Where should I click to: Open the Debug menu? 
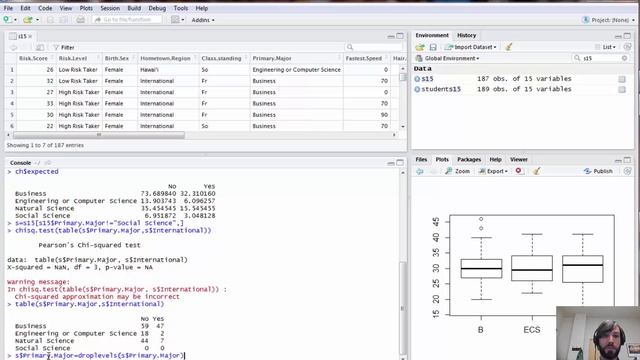157,8
